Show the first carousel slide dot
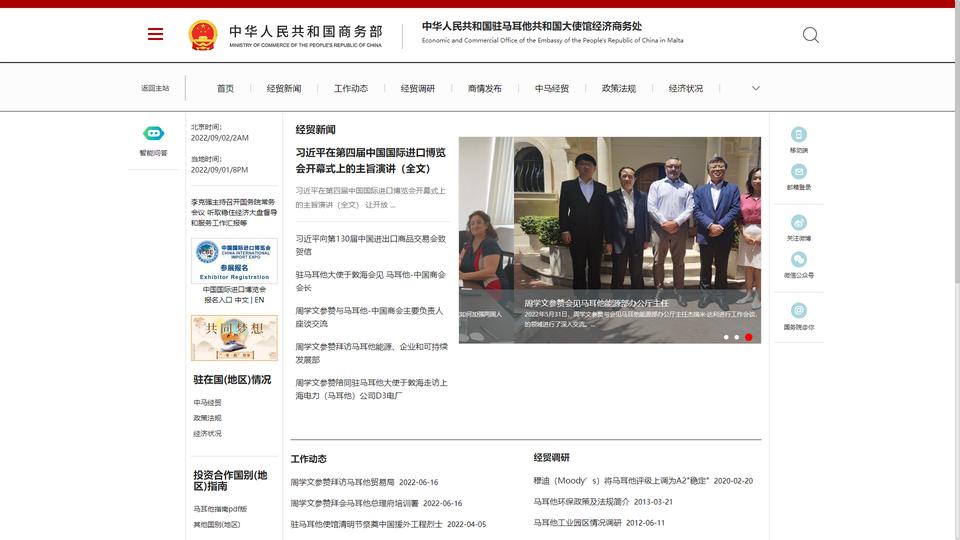Screen dimensions: 960x540 726,337
